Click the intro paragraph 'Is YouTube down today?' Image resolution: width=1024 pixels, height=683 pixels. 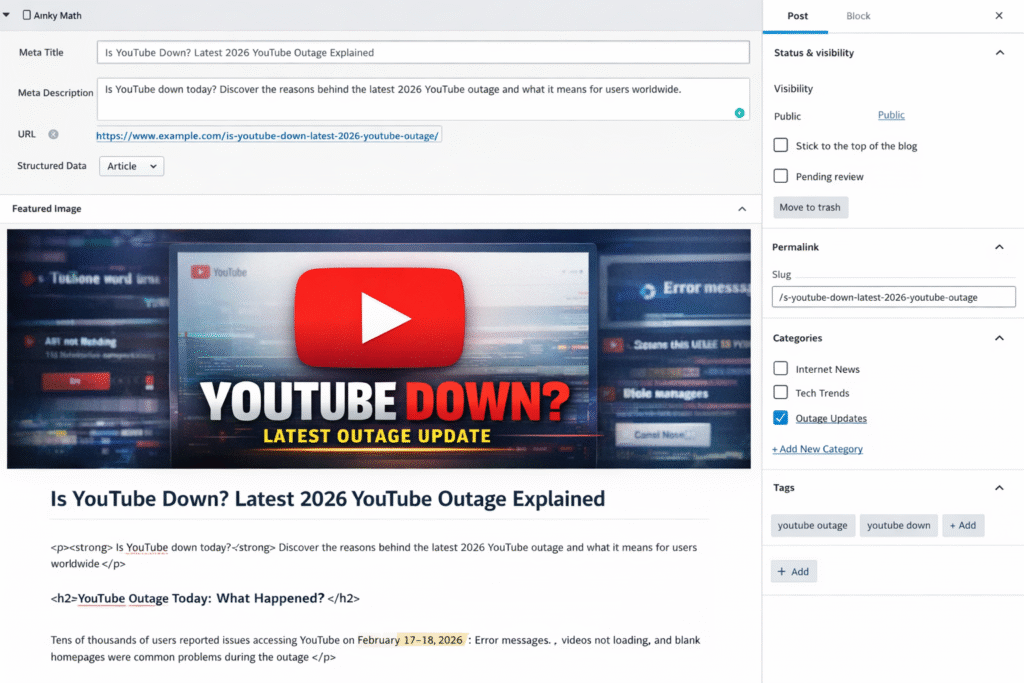374,555
